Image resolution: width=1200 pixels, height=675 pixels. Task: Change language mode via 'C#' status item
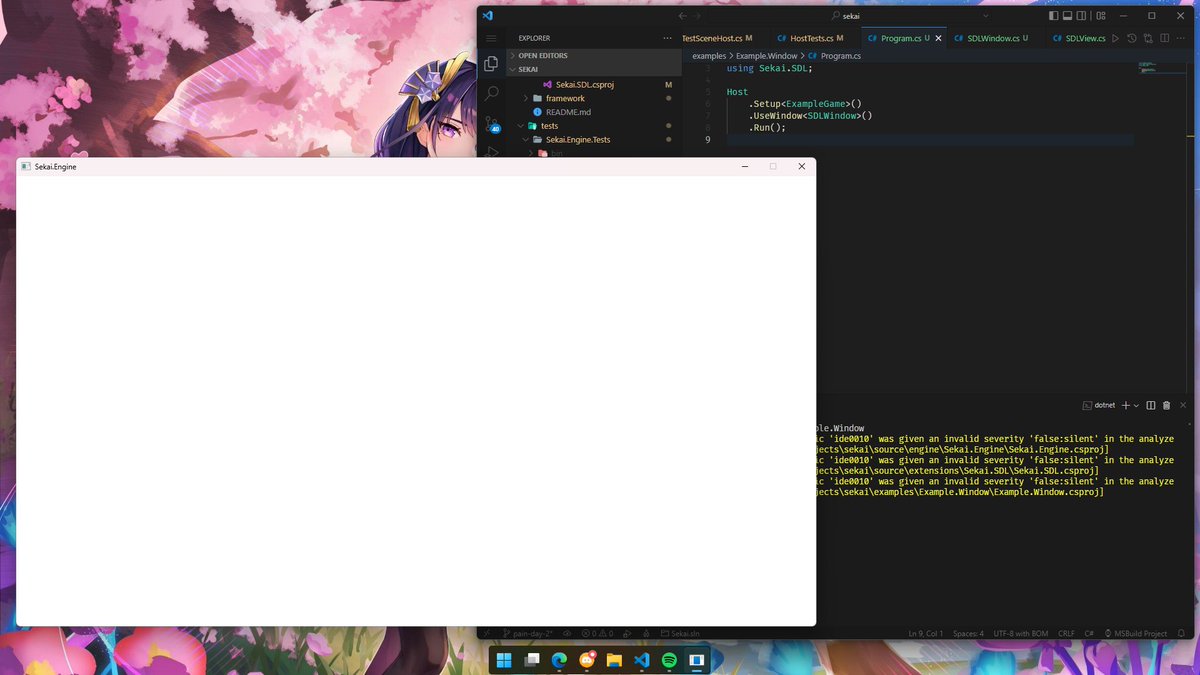click(1089, 634)
